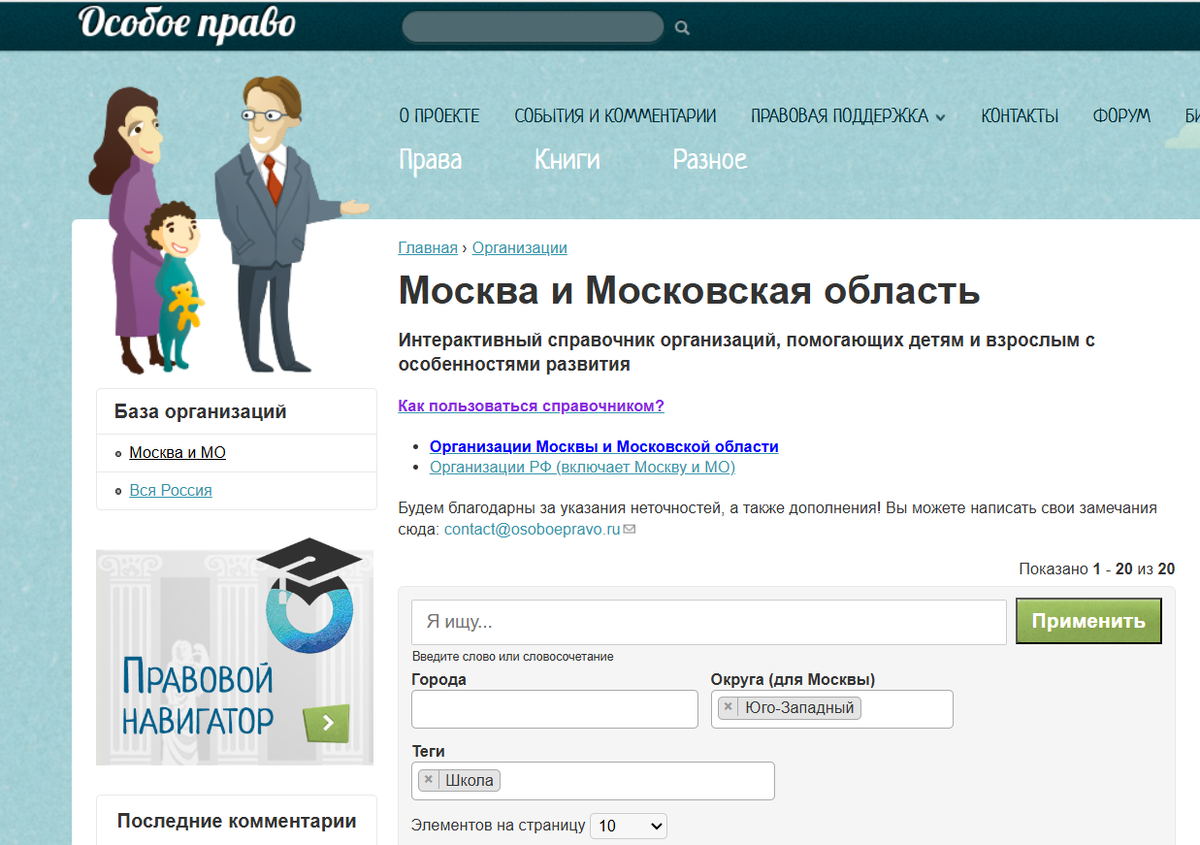
Task: Go to the Права section
Action: (430, 160)
